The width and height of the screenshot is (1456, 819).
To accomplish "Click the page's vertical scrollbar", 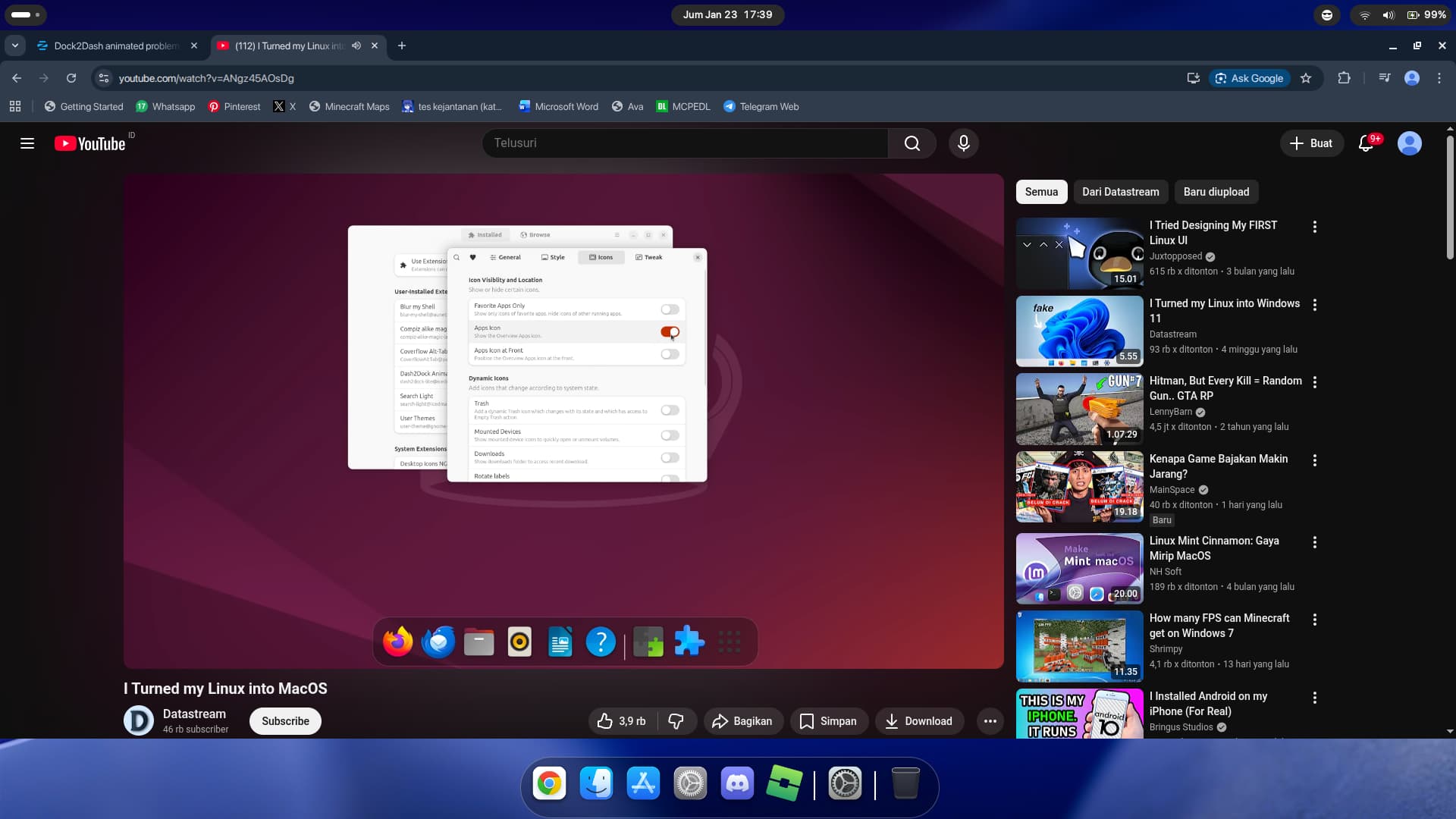I will coord(1450,197).
